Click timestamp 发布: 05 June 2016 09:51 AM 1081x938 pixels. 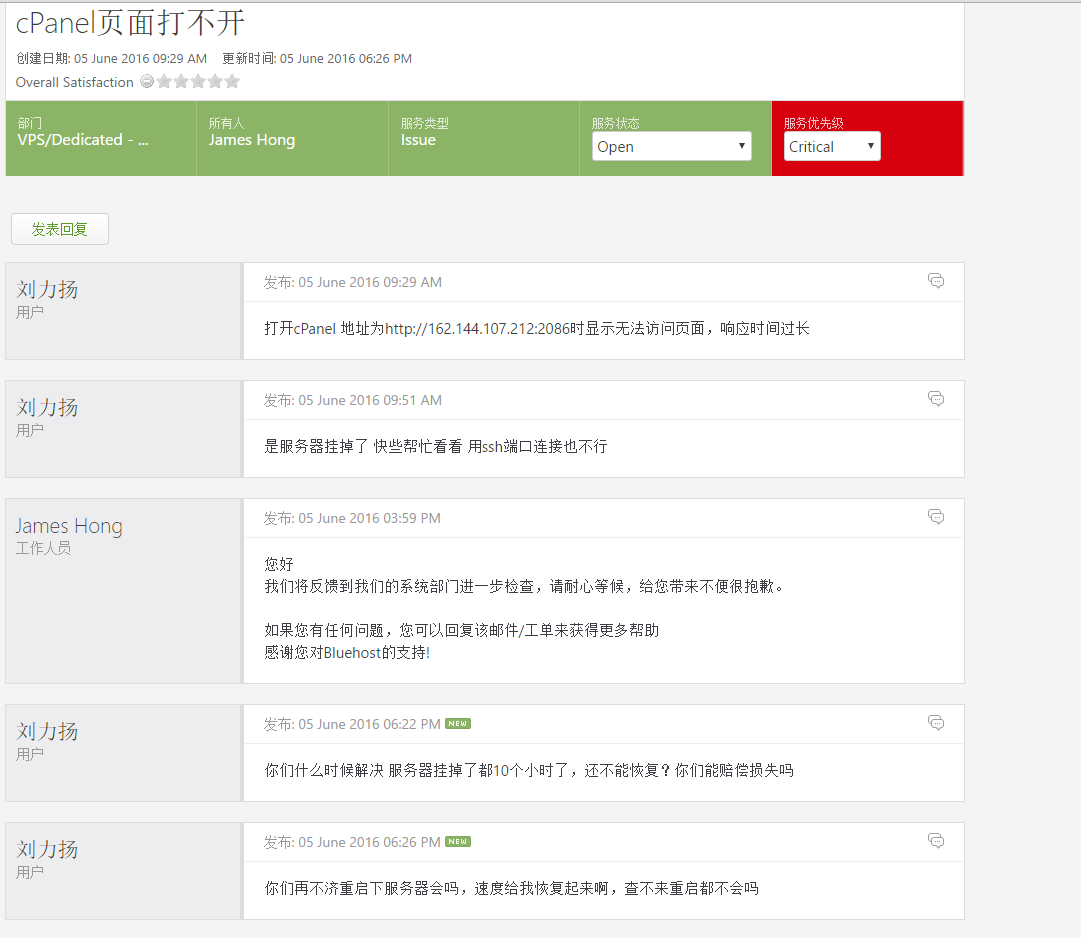click(352, 400)
